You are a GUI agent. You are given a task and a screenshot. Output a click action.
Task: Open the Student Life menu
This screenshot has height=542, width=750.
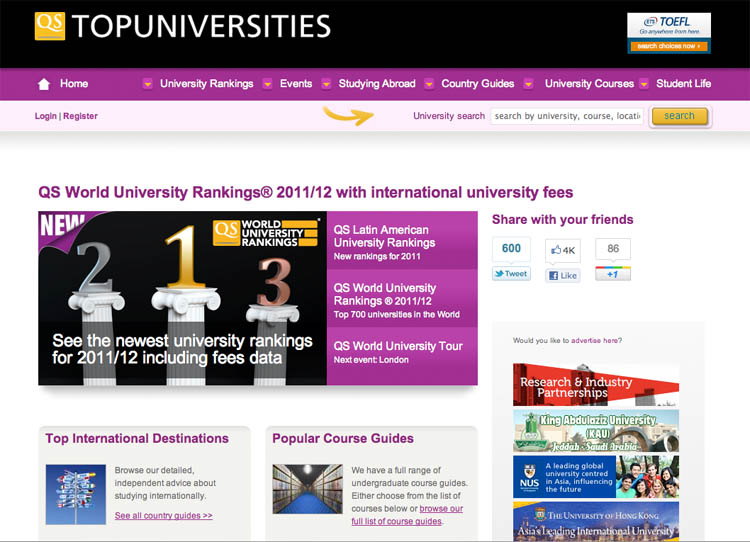click(x=684, y=84)
